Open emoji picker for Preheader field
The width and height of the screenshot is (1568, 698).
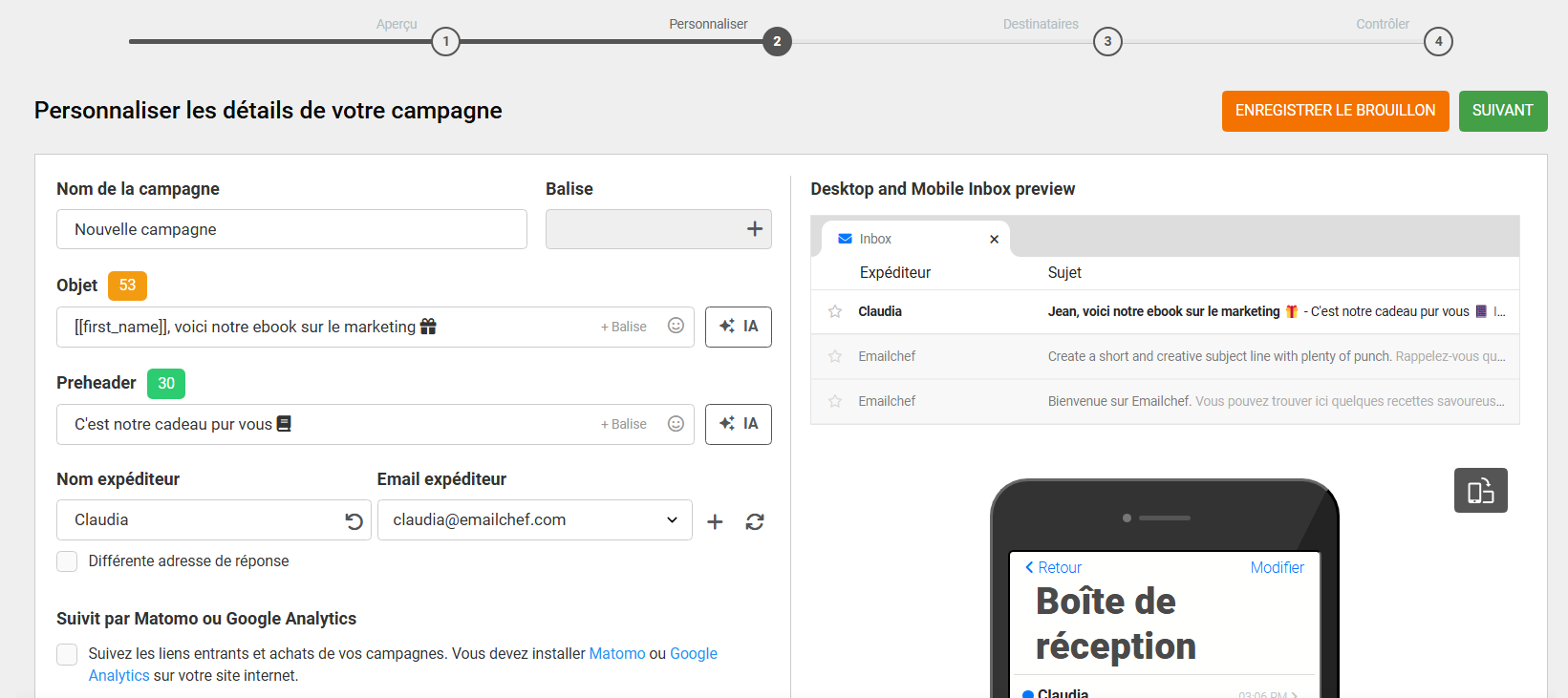click(676, 423)
